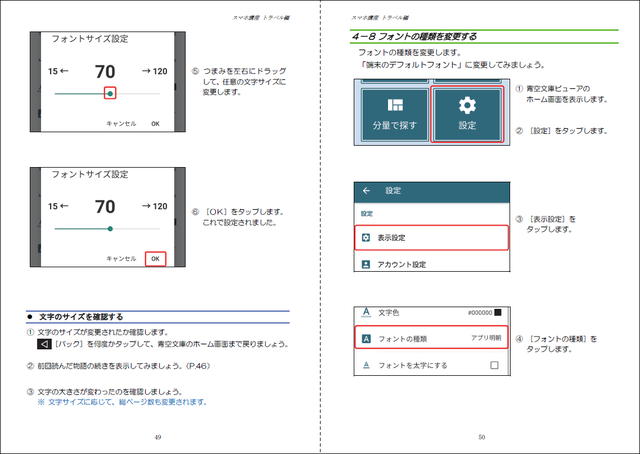Click the slider knob in the step ⑥ dialog
Viewport: 640px width, 454px height.
pos(110,229)
